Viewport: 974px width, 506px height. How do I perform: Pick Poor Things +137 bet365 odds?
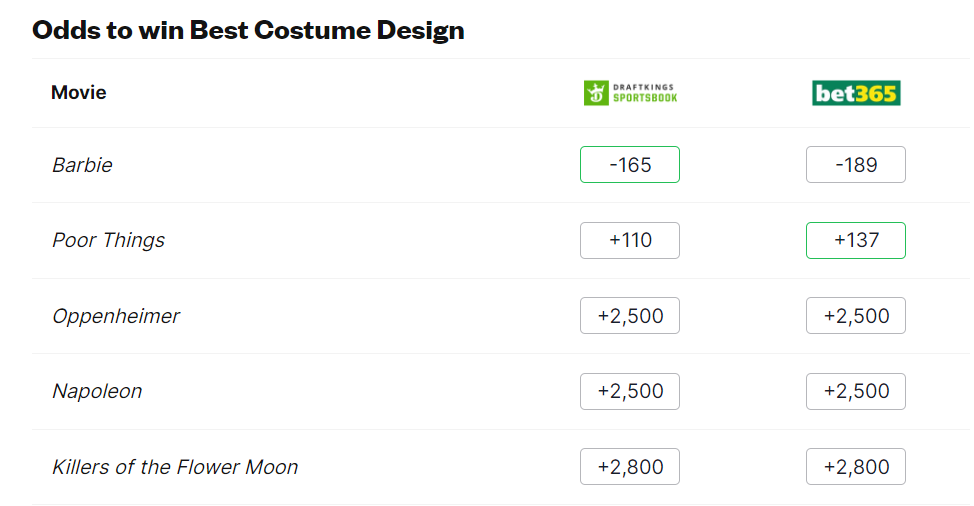click(856, 241)
